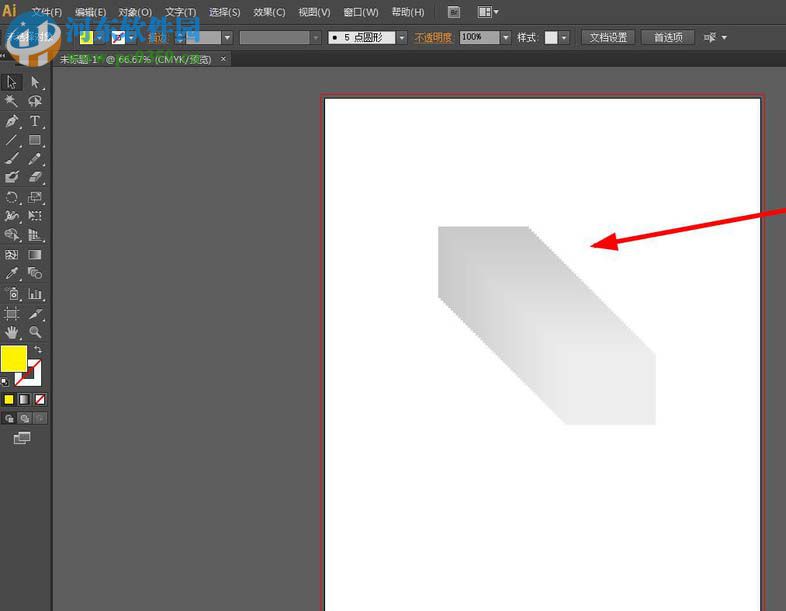Open the 5 点圆形 brush dropdown
This screenshot has height=611, width=786.
tap(402, 37)
